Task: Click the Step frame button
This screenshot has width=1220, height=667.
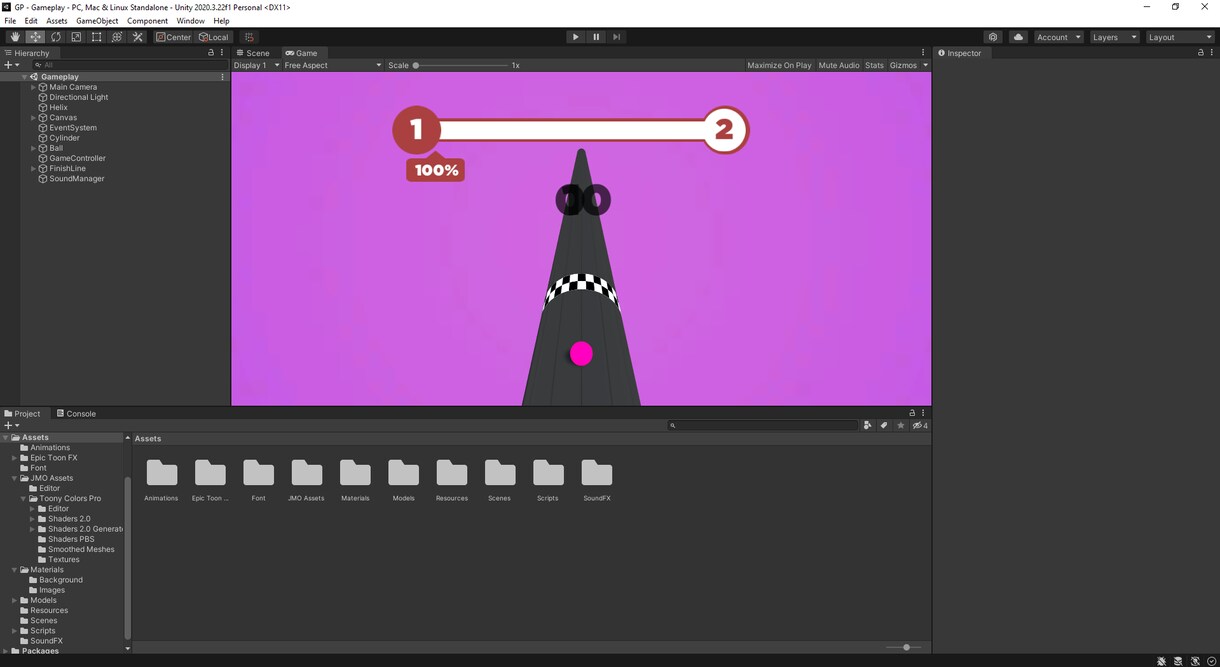Action: point(617,37)
